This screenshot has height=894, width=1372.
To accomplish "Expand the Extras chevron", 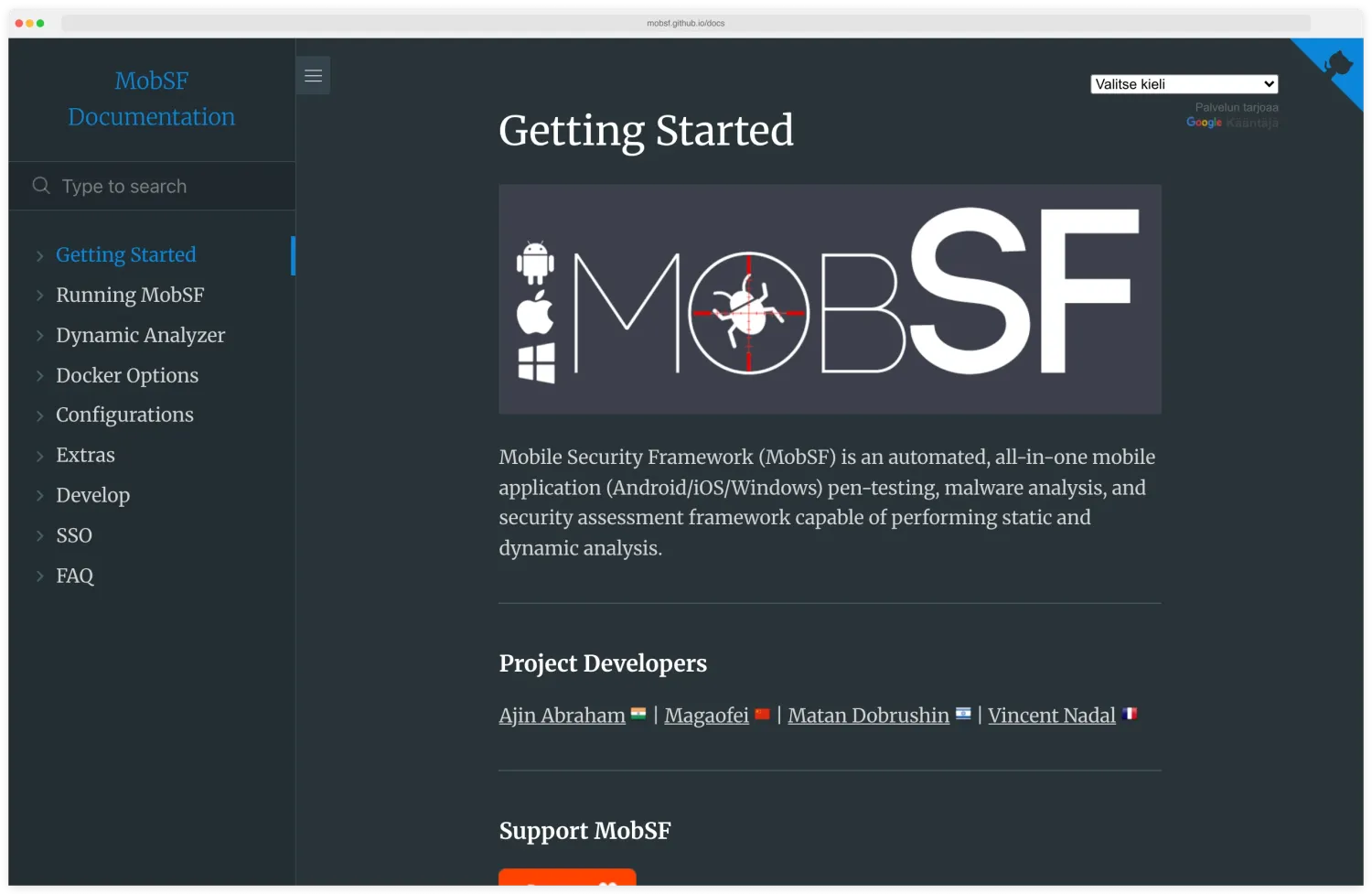I will [39, 456].
